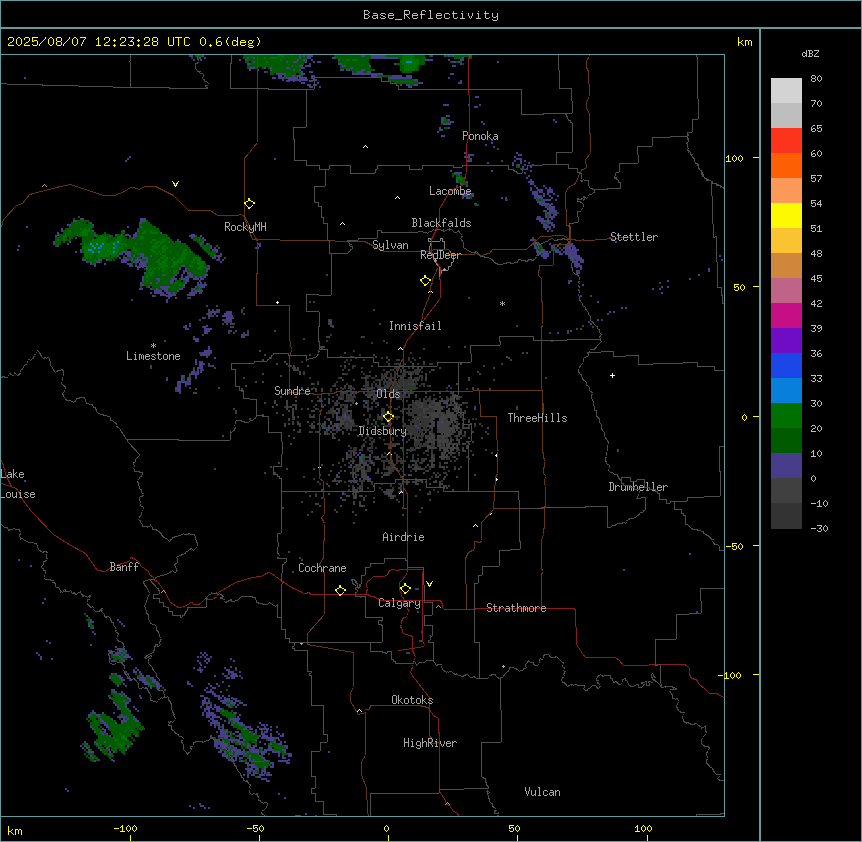Viewport: 862px width, 842px height.
Task: Select the yellow diamond marker above Calgary label
Action: click(405, 589)
